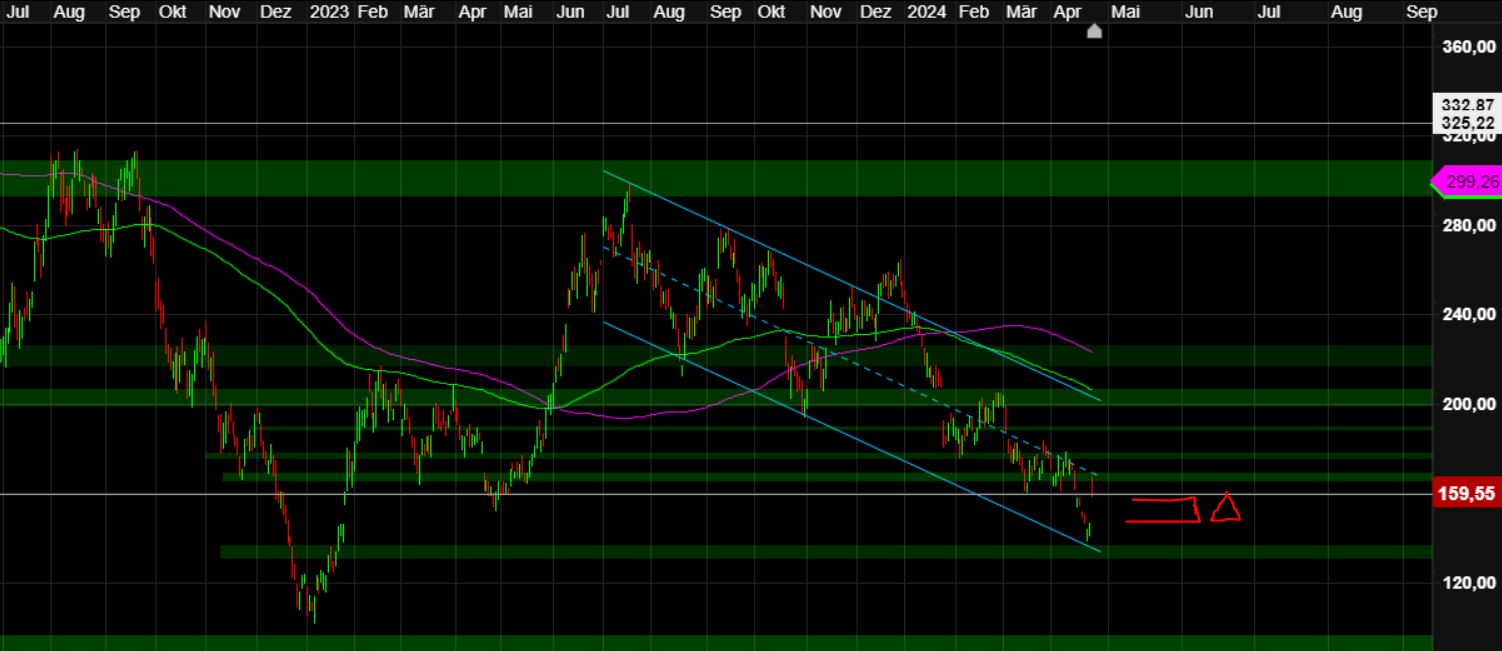
Task: Select the red rectangle annotation
Action: pos(1162,508)
